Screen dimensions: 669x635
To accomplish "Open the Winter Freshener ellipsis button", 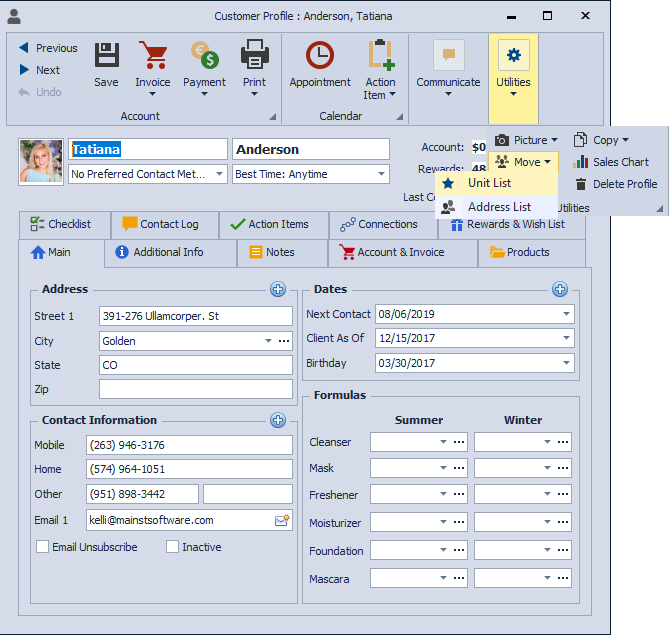I will click(x=563, y=494).
